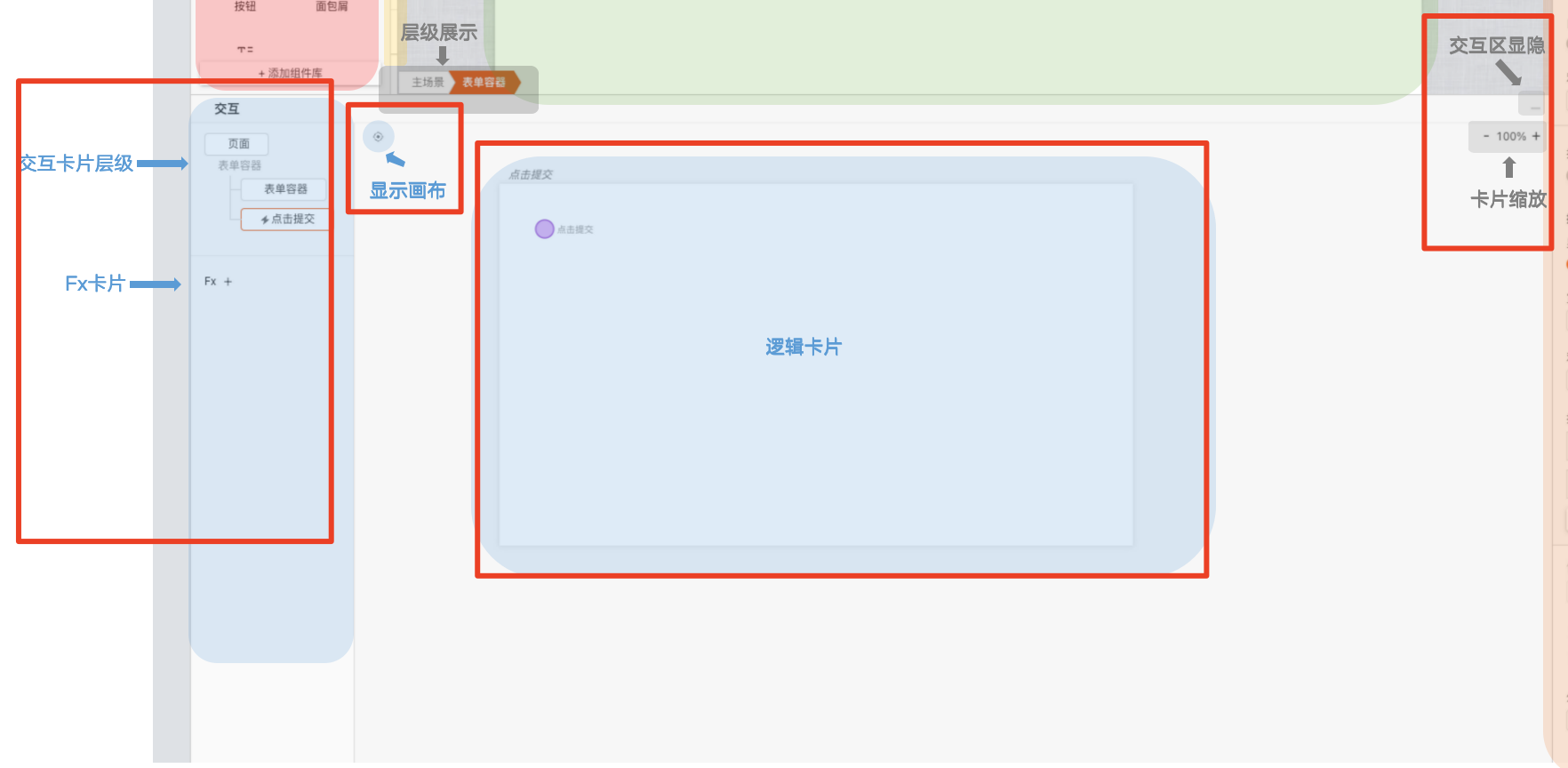This screenshot has height=768, width=1568.
Task: Click the 添加组件库 button
Action: coord(290,73)
